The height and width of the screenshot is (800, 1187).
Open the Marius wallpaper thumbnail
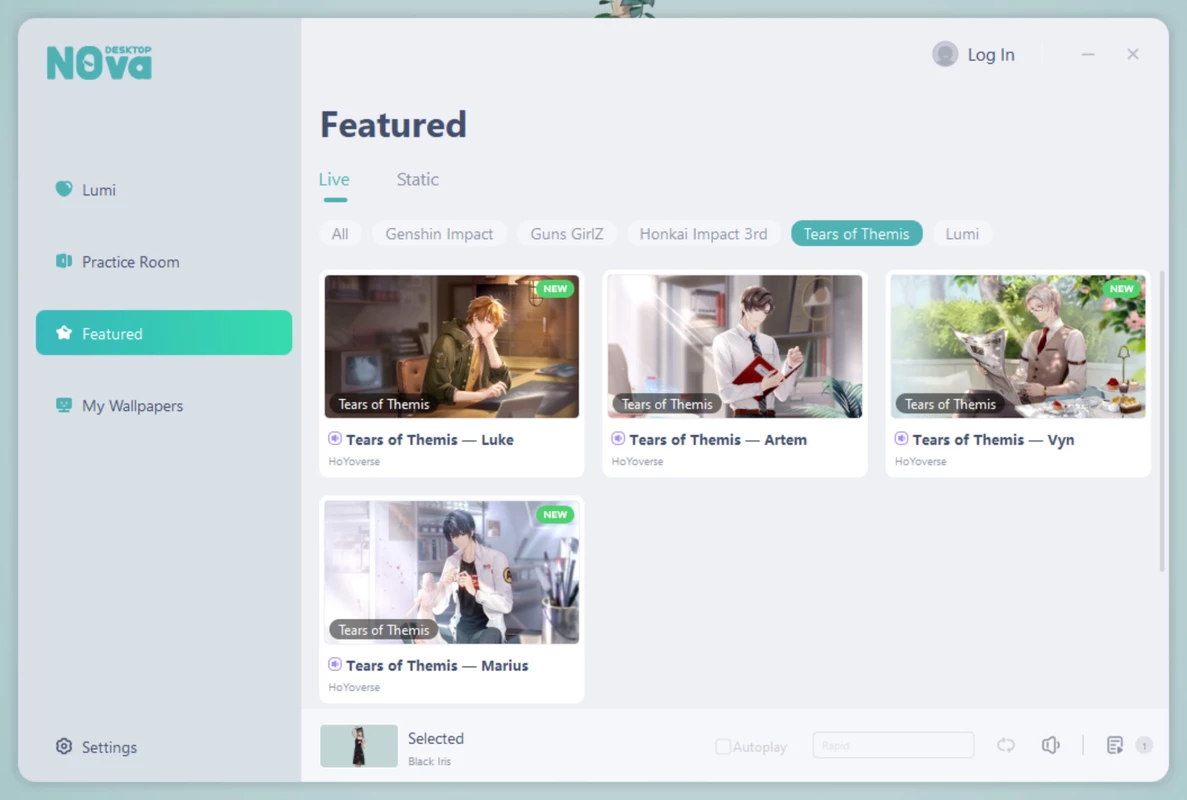[x=452, y=571]
